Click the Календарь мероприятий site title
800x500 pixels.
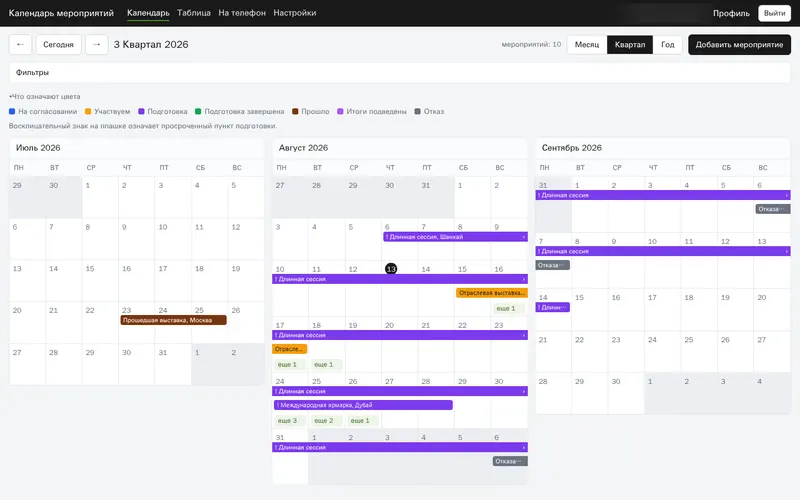pyautogui.click(x=61, y=13)
